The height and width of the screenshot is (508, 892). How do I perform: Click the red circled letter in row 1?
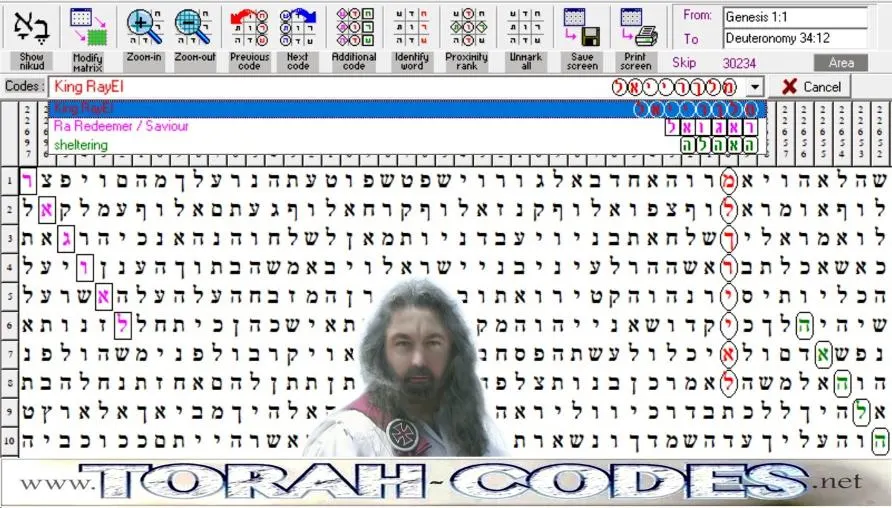pos(728,181)
